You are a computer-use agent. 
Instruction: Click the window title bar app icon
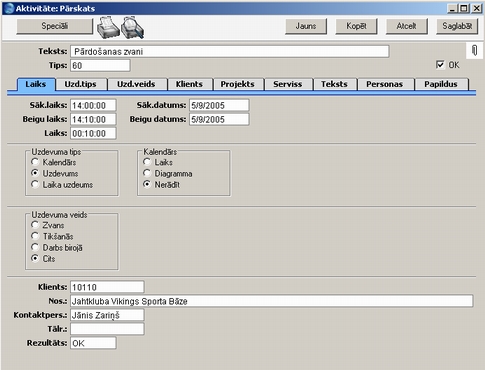[x=9, y=8]
